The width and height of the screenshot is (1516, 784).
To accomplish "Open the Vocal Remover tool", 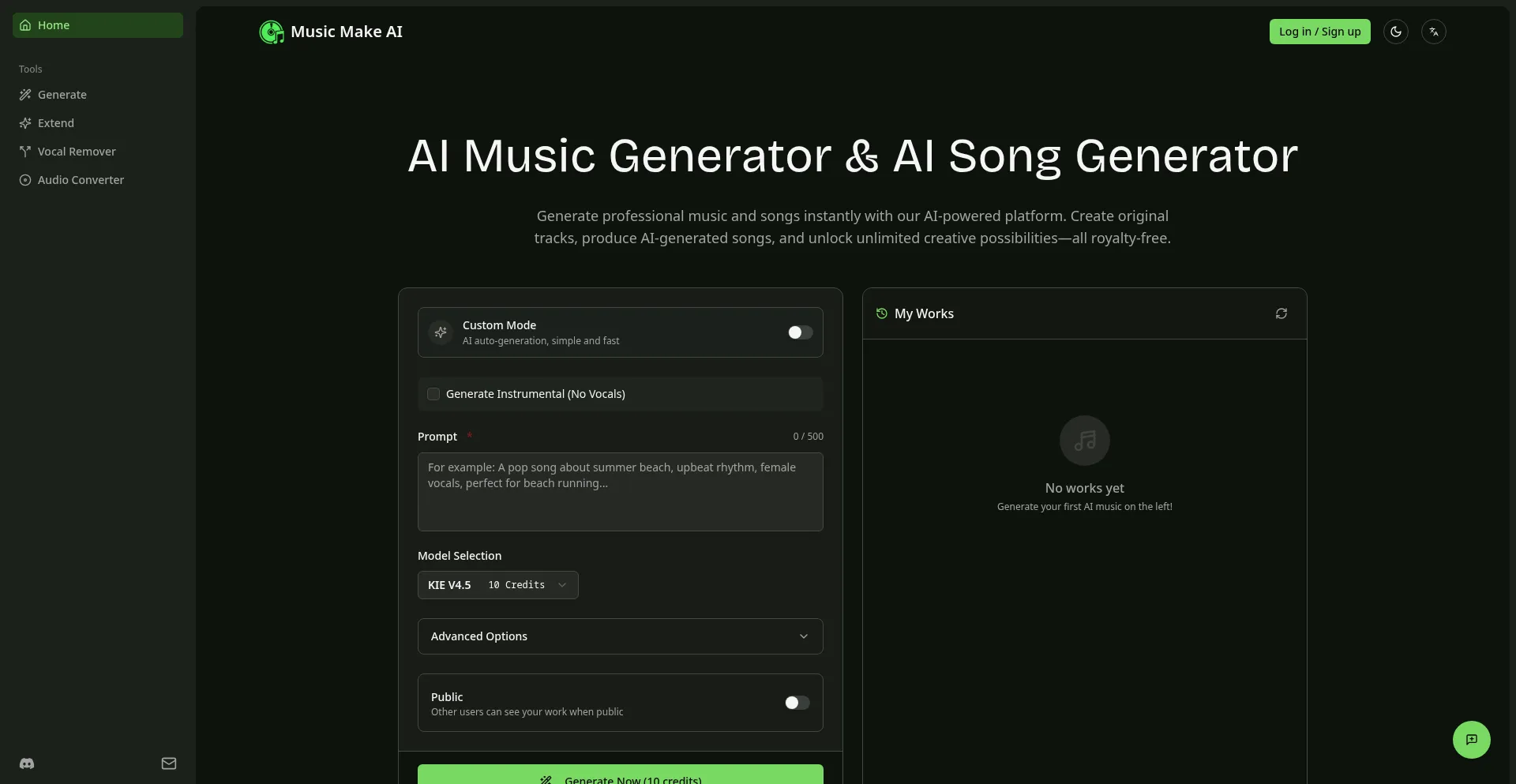I will (x=76, y=151).
